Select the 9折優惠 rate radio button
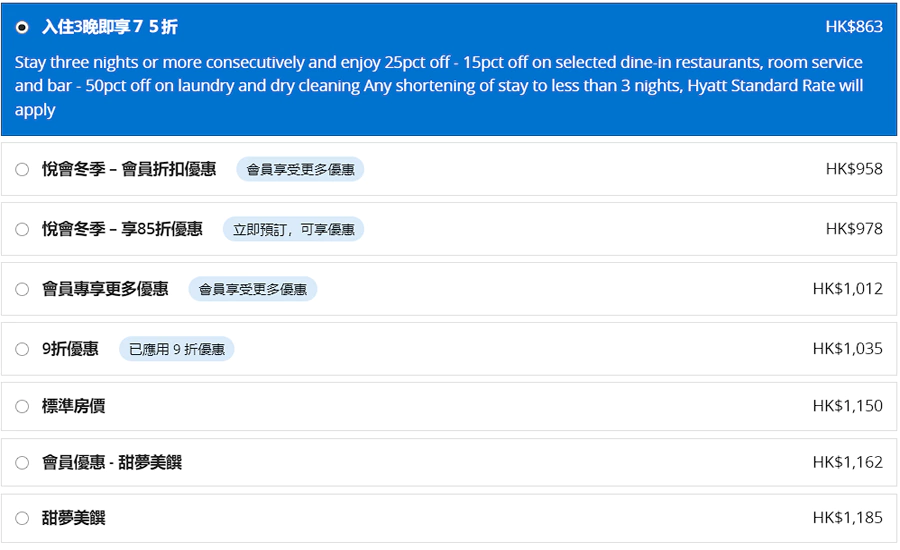 click(x=22, y=350)
